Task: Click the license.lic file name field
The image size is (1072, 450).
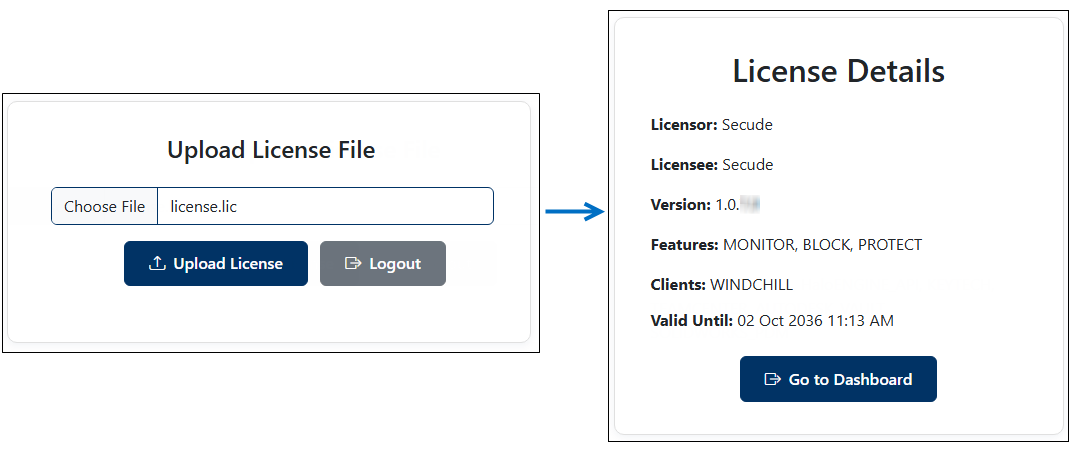Action: pyautogui.click(x=325, y=206)
